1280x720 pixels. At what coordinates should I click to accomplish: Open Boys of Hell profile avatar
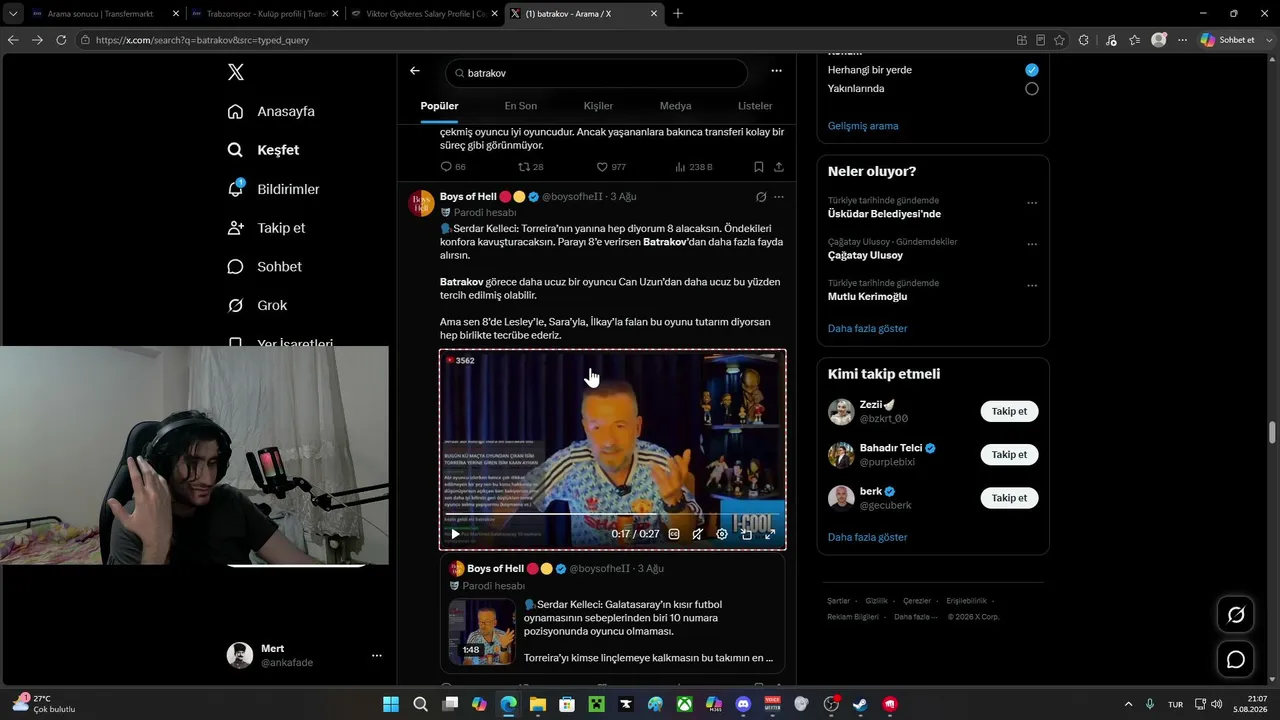[x=421, y=203]
